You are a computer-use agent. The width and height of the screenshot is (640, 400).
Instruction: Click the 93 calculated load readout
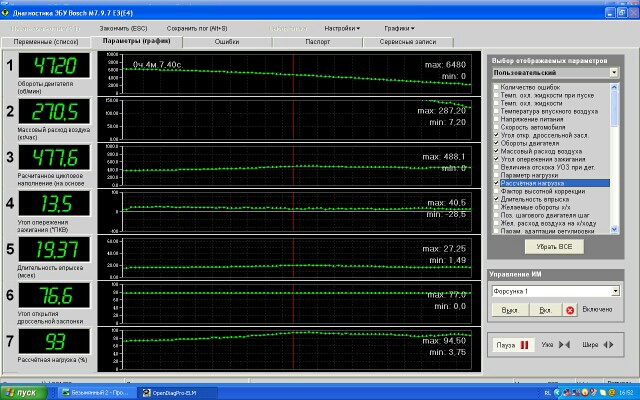[54, 342]
